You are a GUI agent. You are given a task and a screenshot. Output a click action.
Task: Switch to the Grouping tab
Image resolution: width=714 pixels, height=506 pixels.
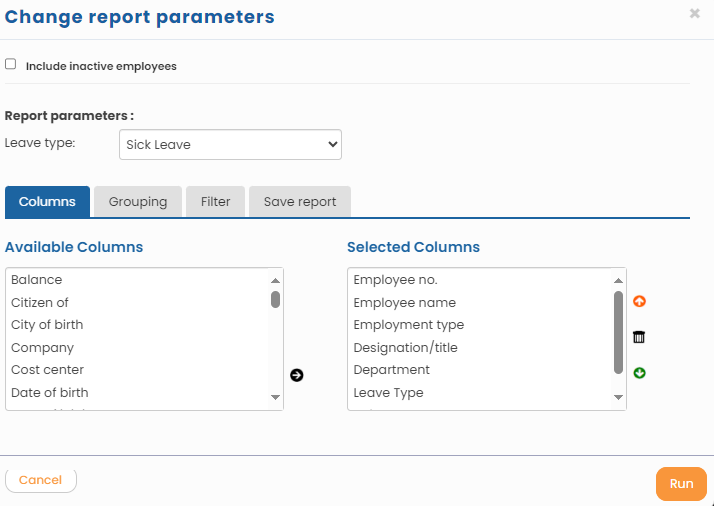point(138,202)
